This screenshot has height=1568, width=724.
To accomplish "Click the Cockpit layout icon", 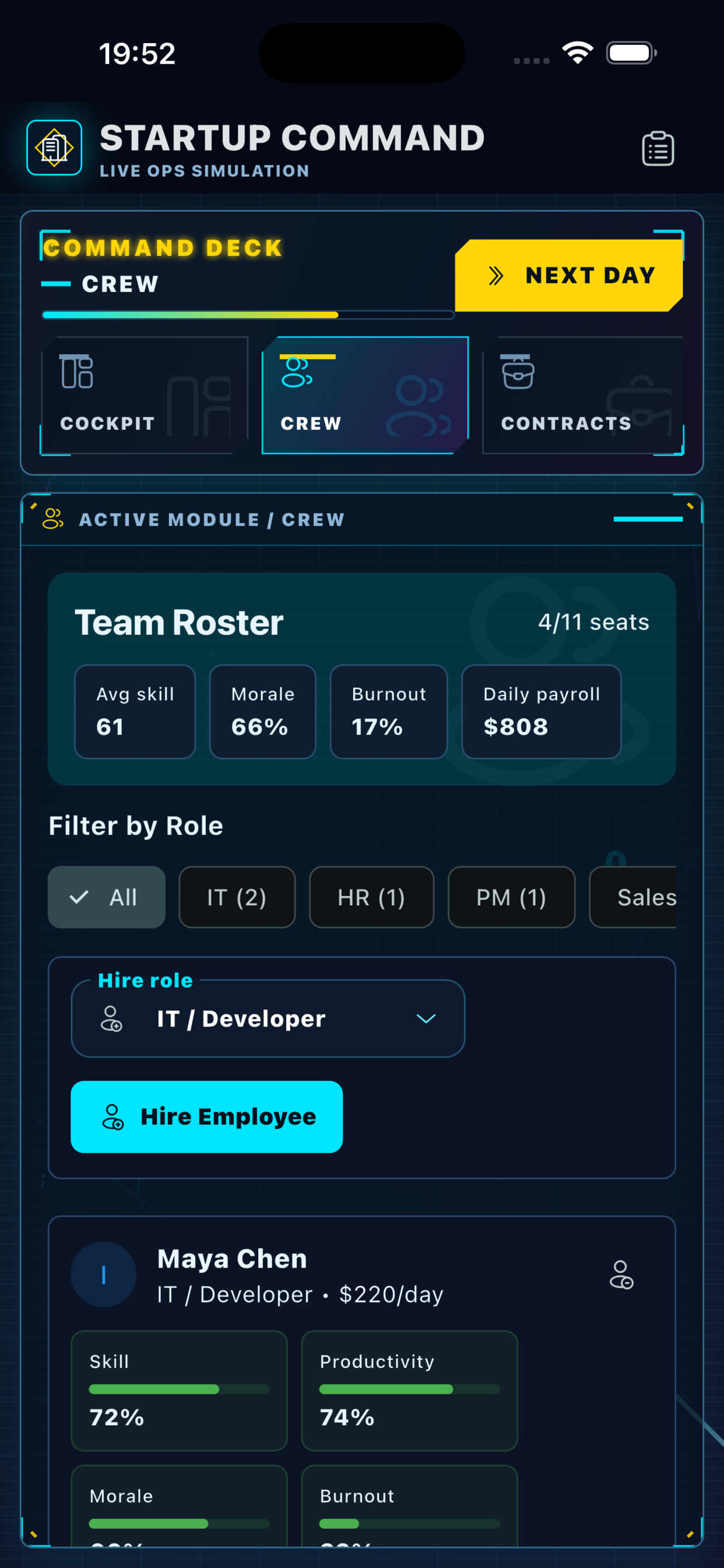I will (x=77, y=372).
